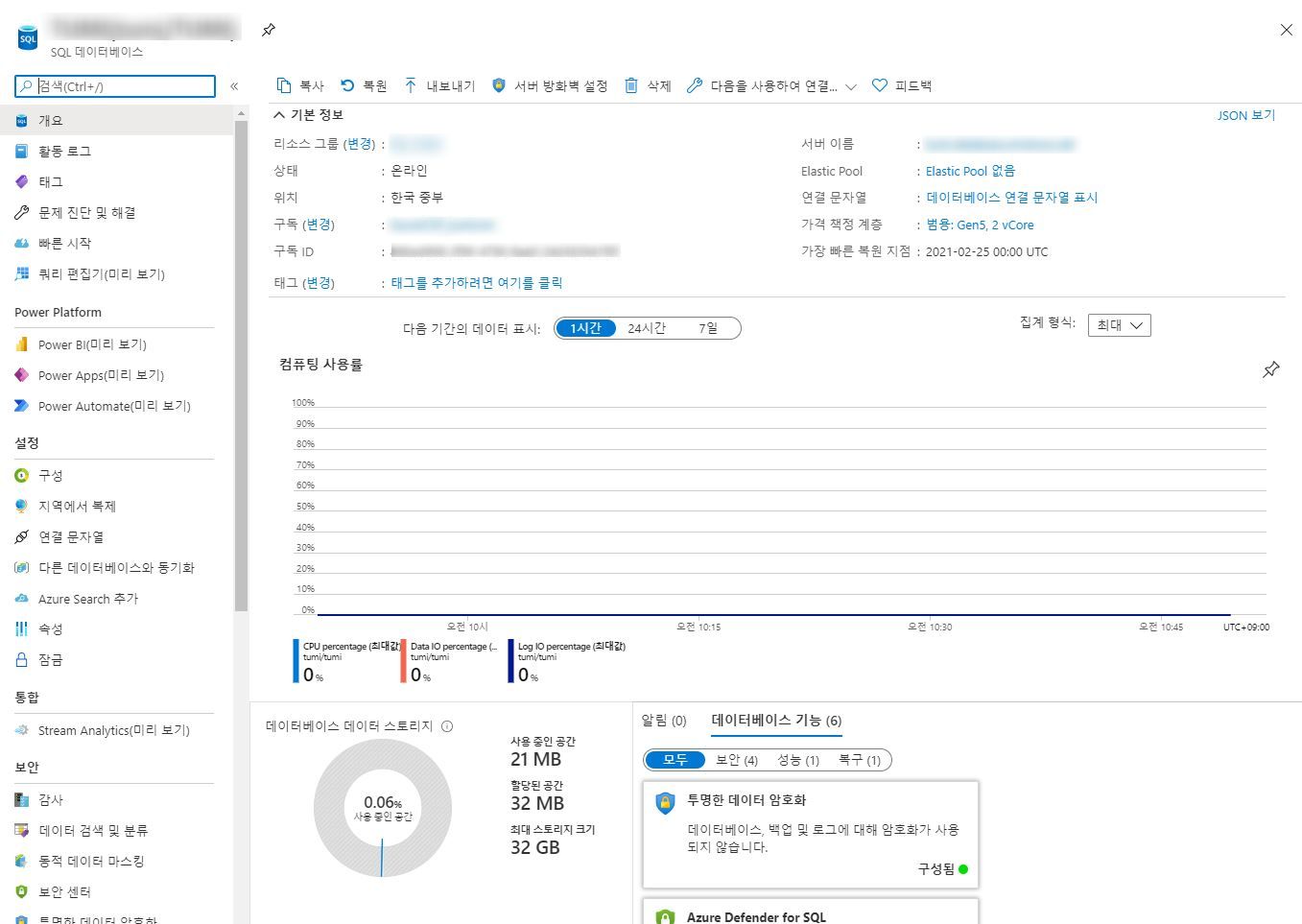Select the 1시간 time range
This screenshot has width=1302, height=924.
pos(585,328)
